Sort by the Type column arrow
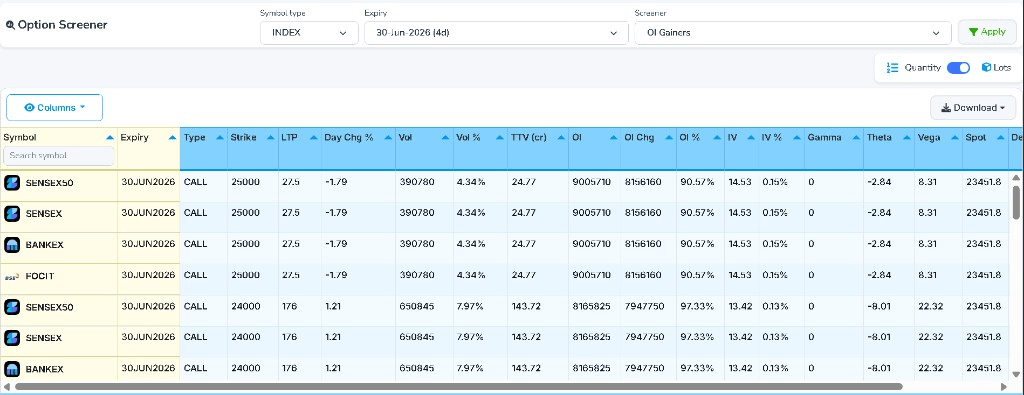Image resolution: width=1024 pixels, height=395 pixels. pyautogui.click(x=219, y=138)
